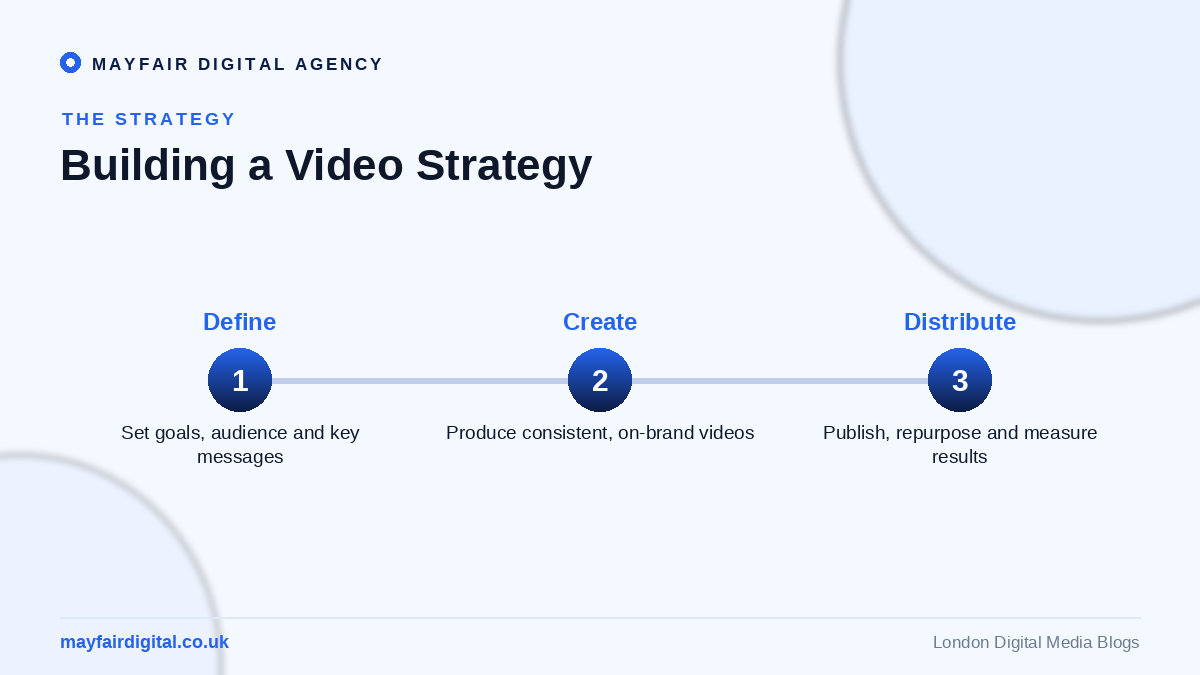Click the 'MAYFAIR DIGITAL AGENCY' brand name
Screen dimensions: 1200x675
click(238, 64)
